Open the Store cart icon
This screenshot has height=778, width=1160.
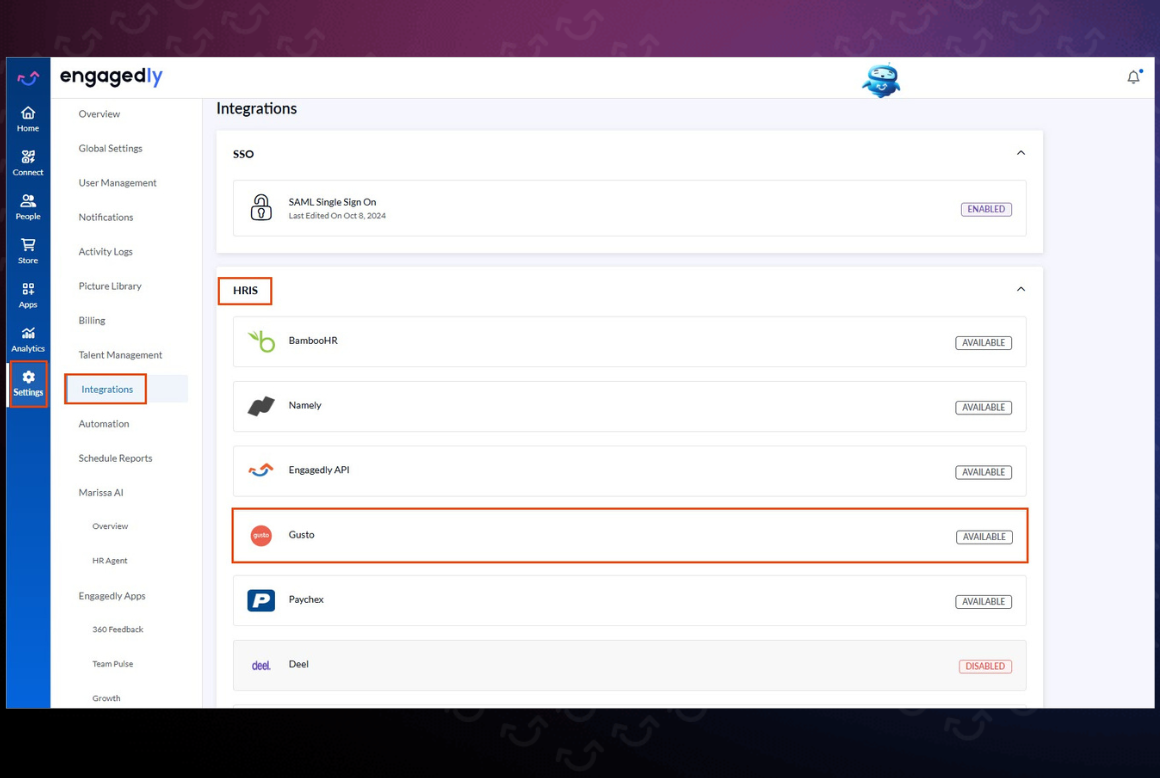click(x=28, y=244)
